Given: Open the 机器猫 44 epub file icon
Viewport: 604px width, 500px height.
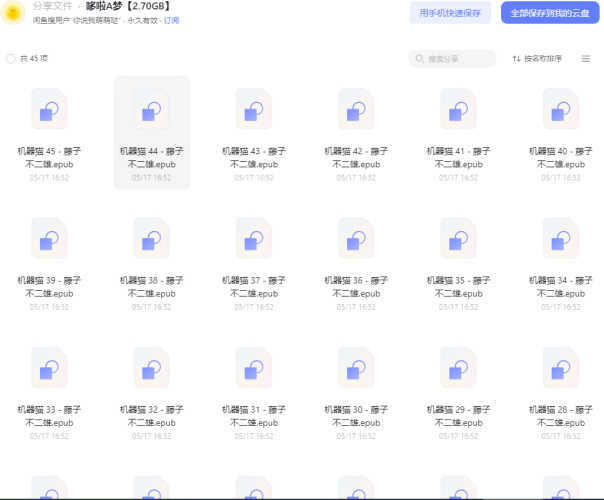Looking at the screenshot, I should click(x=152, y=109).
